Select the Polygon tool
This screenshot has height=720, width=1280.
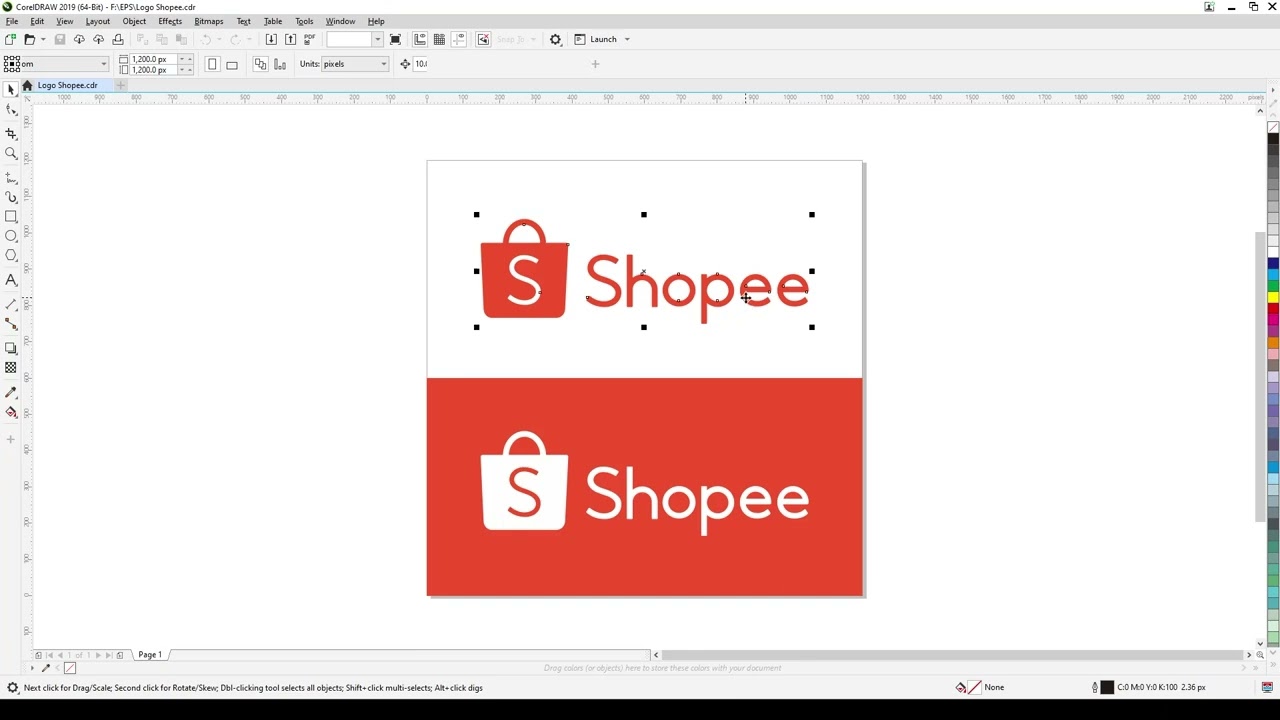click(11, 256)
